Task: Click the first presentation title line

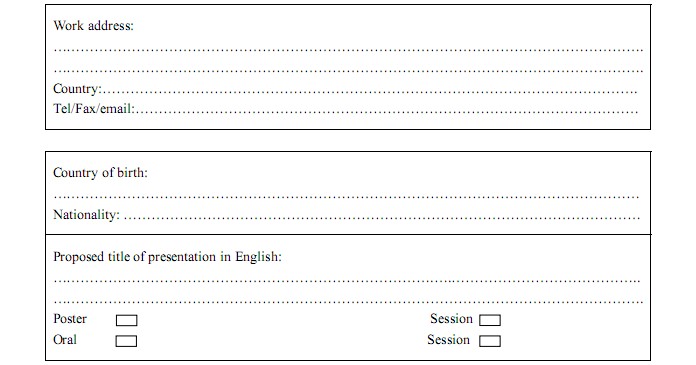Action: pyautogui.click(x=347, y=281)
